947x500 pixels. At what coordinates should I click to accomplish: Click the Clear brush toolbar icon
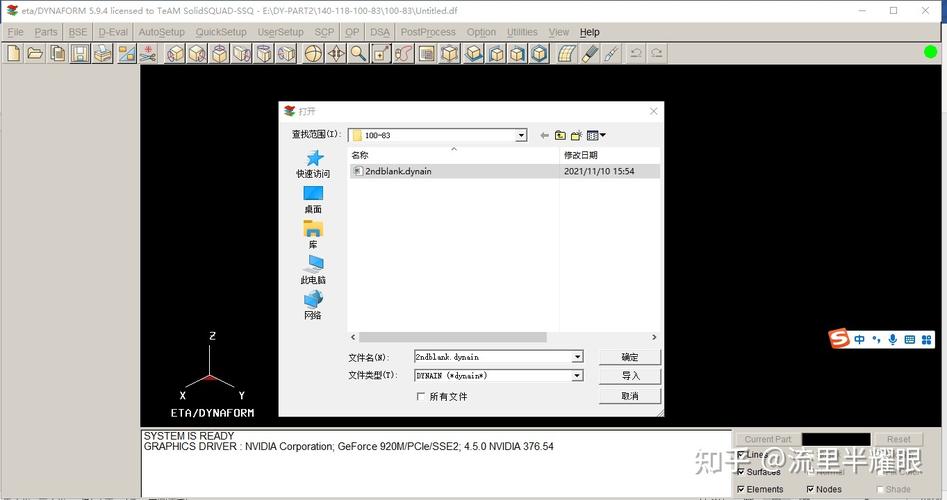(589, 54)
